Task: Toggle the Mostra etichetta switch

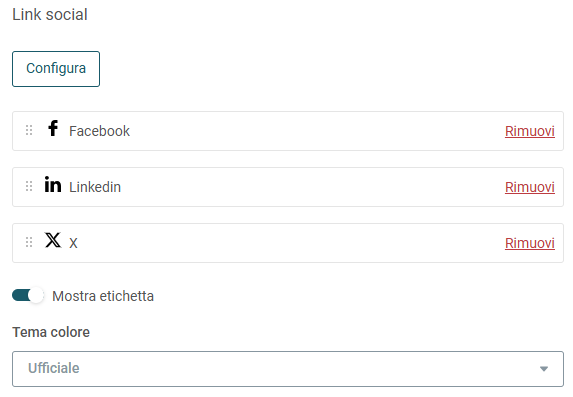Action: click(28, 295)
